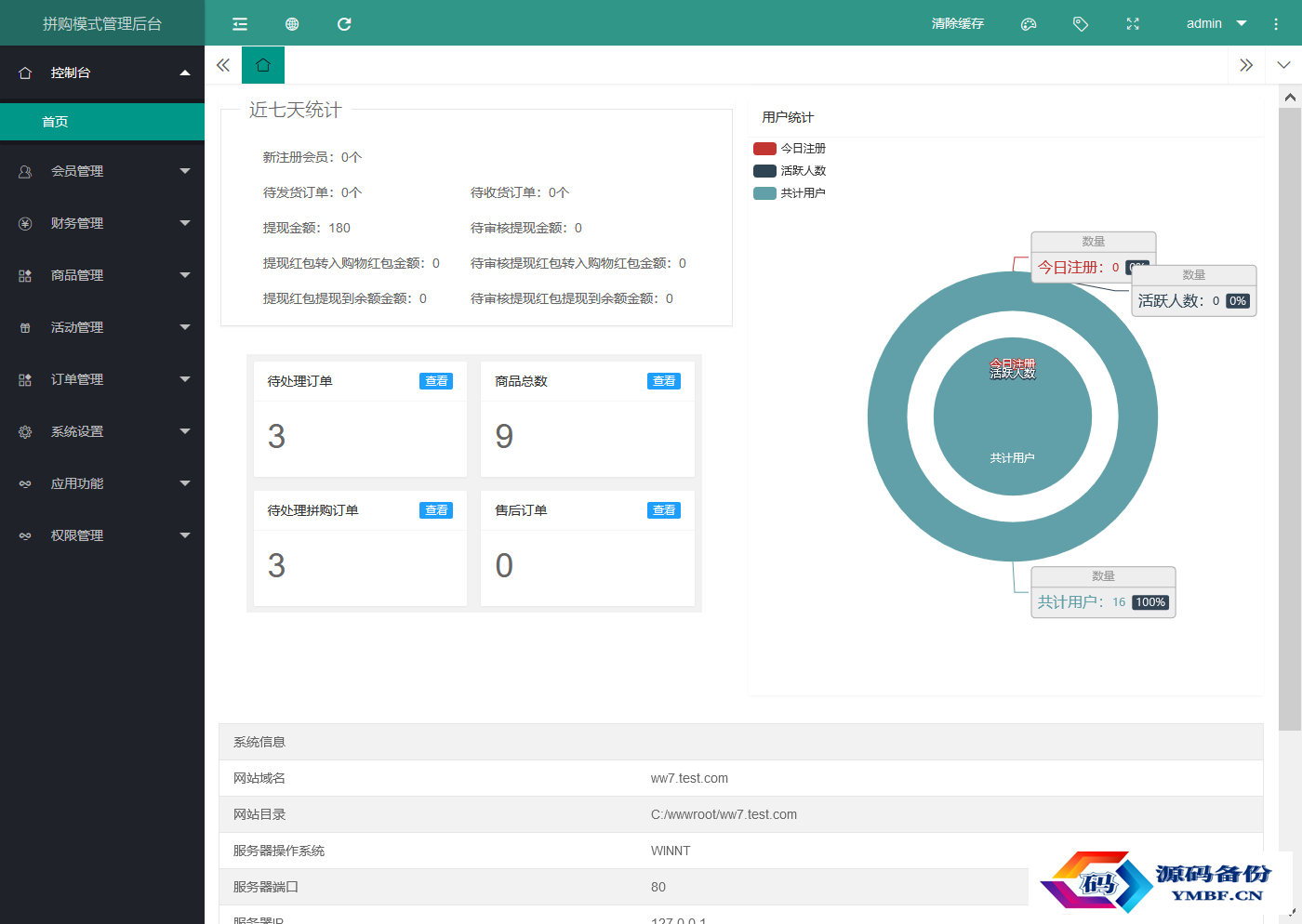Image resolution: width=1302 pixels, height=924 pixels.
Task: Click the 用户统计 chart title
Action: 788,117
